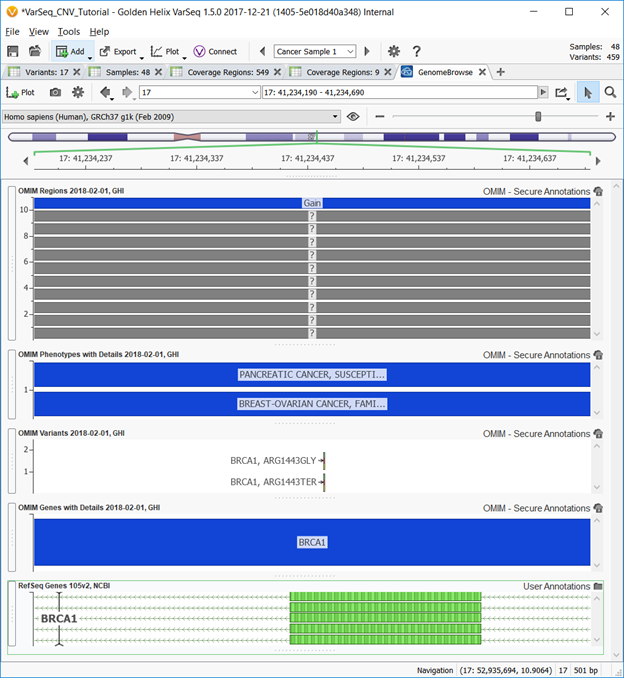Viewport: 624px width, 678px height.
Task: Click GenomeBrowse Plot add button
Action: click(x=20, y=92)
